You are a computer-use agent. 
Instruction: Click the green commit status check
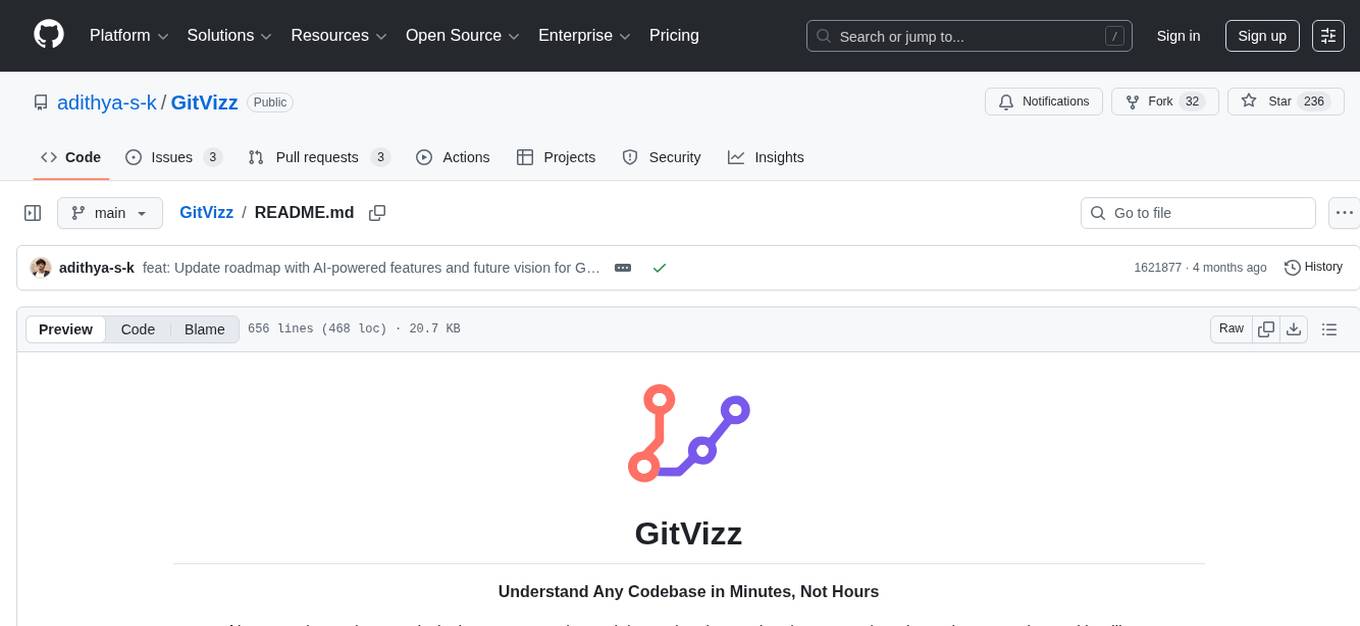click(x=659, y=267)
